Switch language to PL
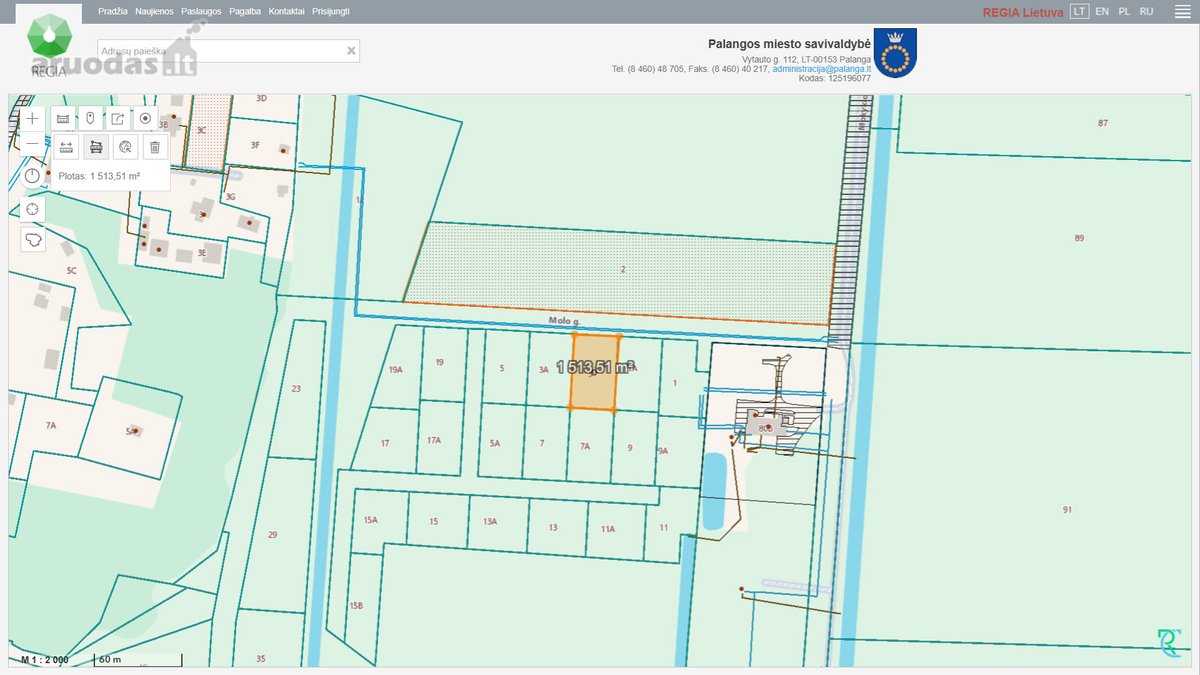Screen dimensions: 1200x675 coord(1124,11)
